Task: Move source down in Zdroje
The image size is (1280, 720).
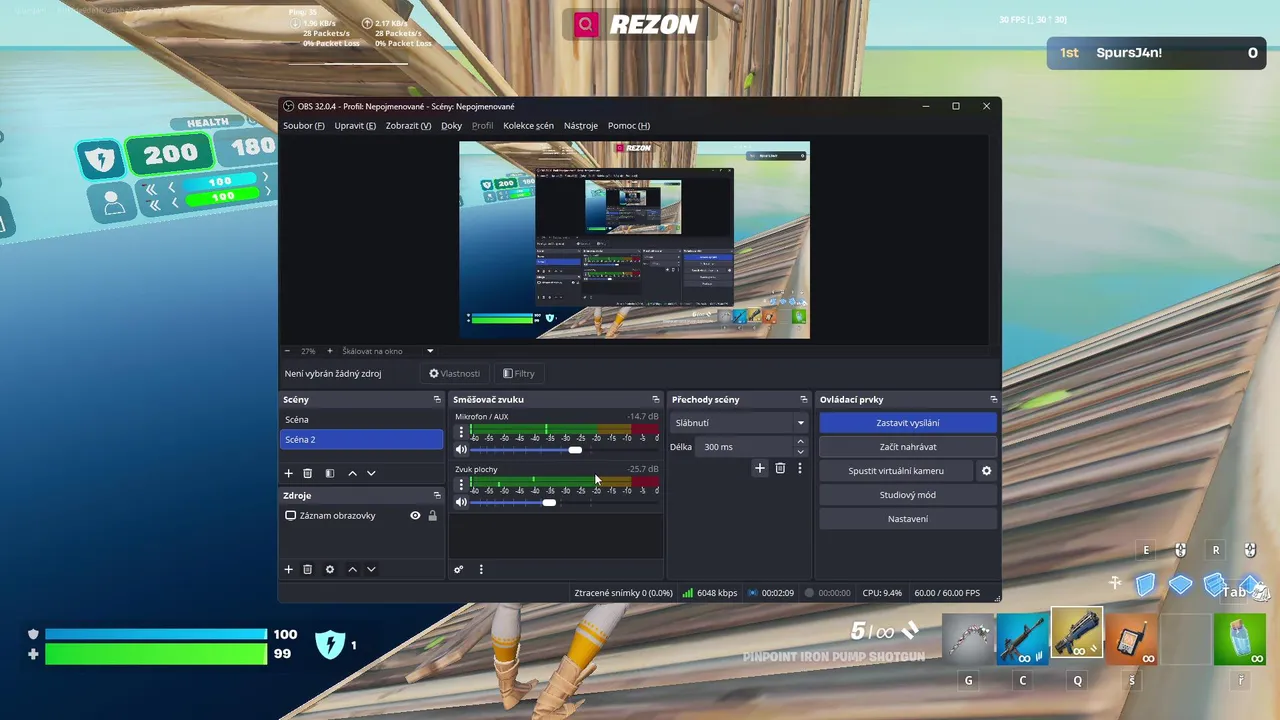Action: (x=371, y=569)
